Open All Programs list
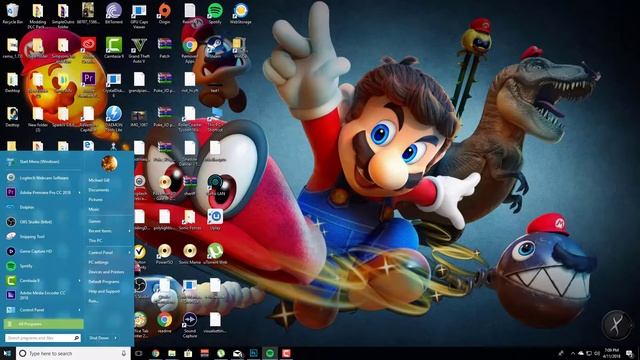640x360 pixels. pos(44,324)
